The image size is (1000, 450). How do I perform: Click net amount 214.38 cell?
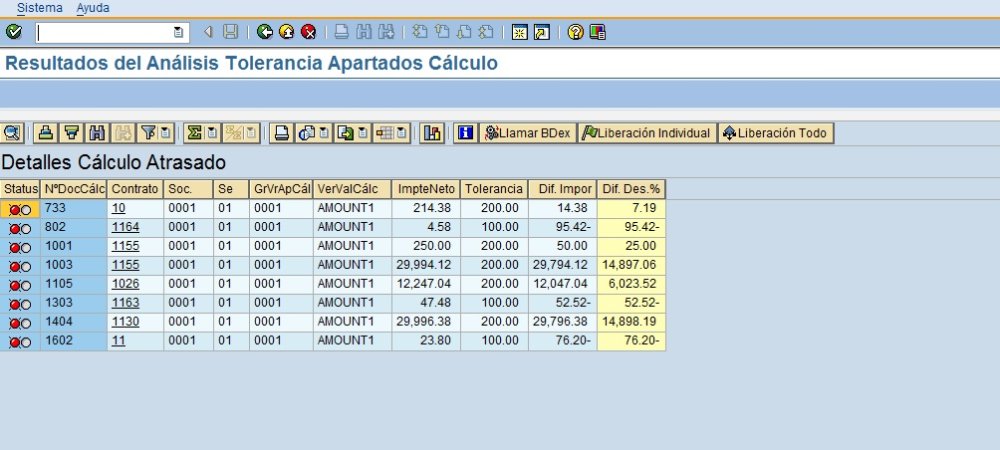(x=426, y=208)
